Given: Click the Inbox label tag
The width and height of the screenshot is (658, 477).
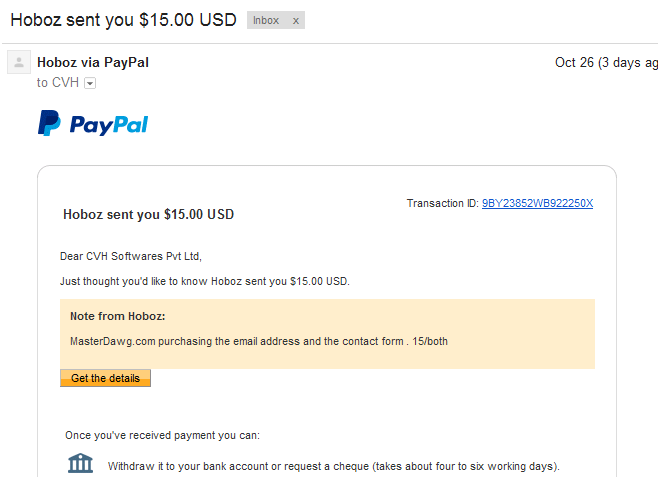Looking at the screenshot, I should pos(266,21).
